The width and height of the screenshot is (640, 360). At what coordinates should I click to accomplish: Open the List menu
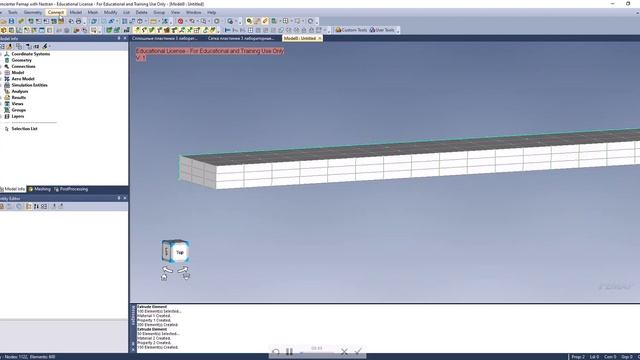[127, 13]
